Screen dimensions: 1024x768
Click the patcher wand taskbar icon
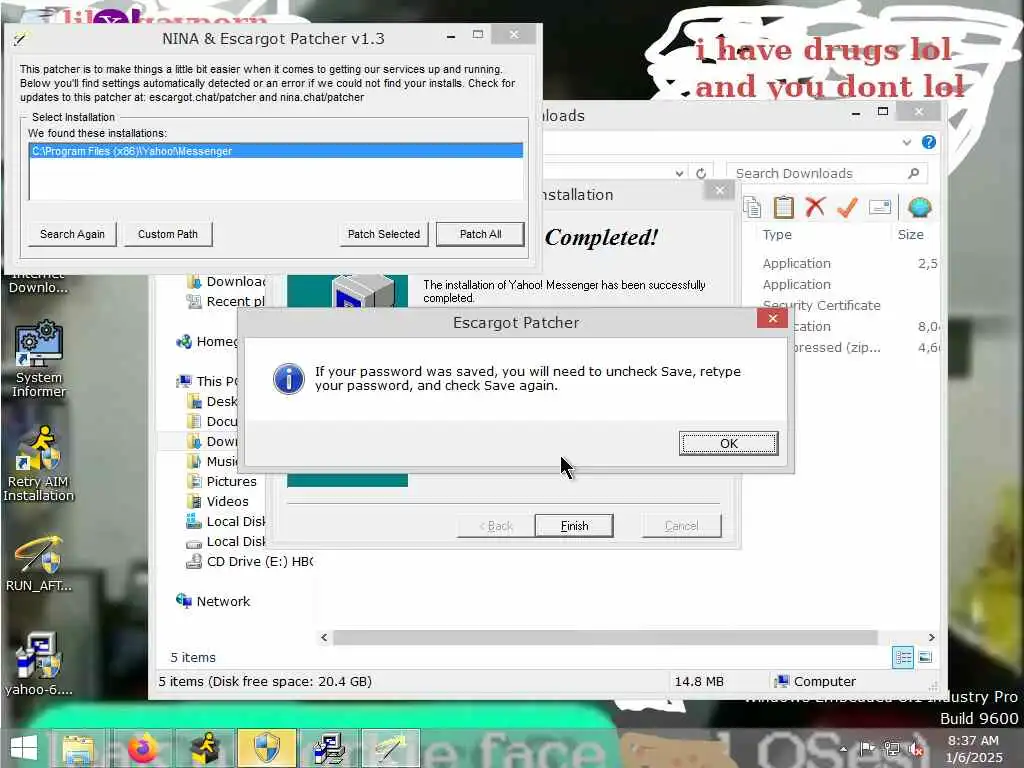(x=390, y=748)
